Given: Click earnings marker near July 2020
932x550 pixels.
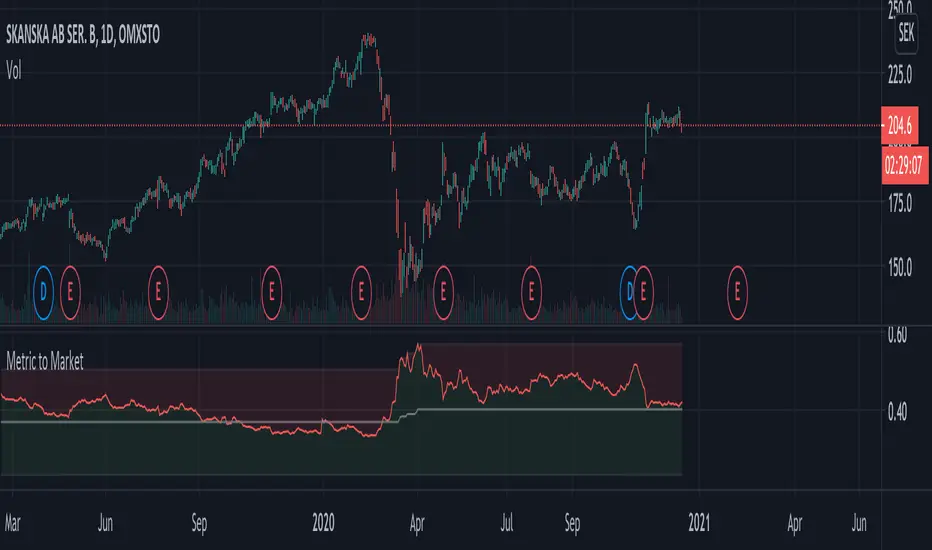Looking at the screenshot, I should coord(531,293).
